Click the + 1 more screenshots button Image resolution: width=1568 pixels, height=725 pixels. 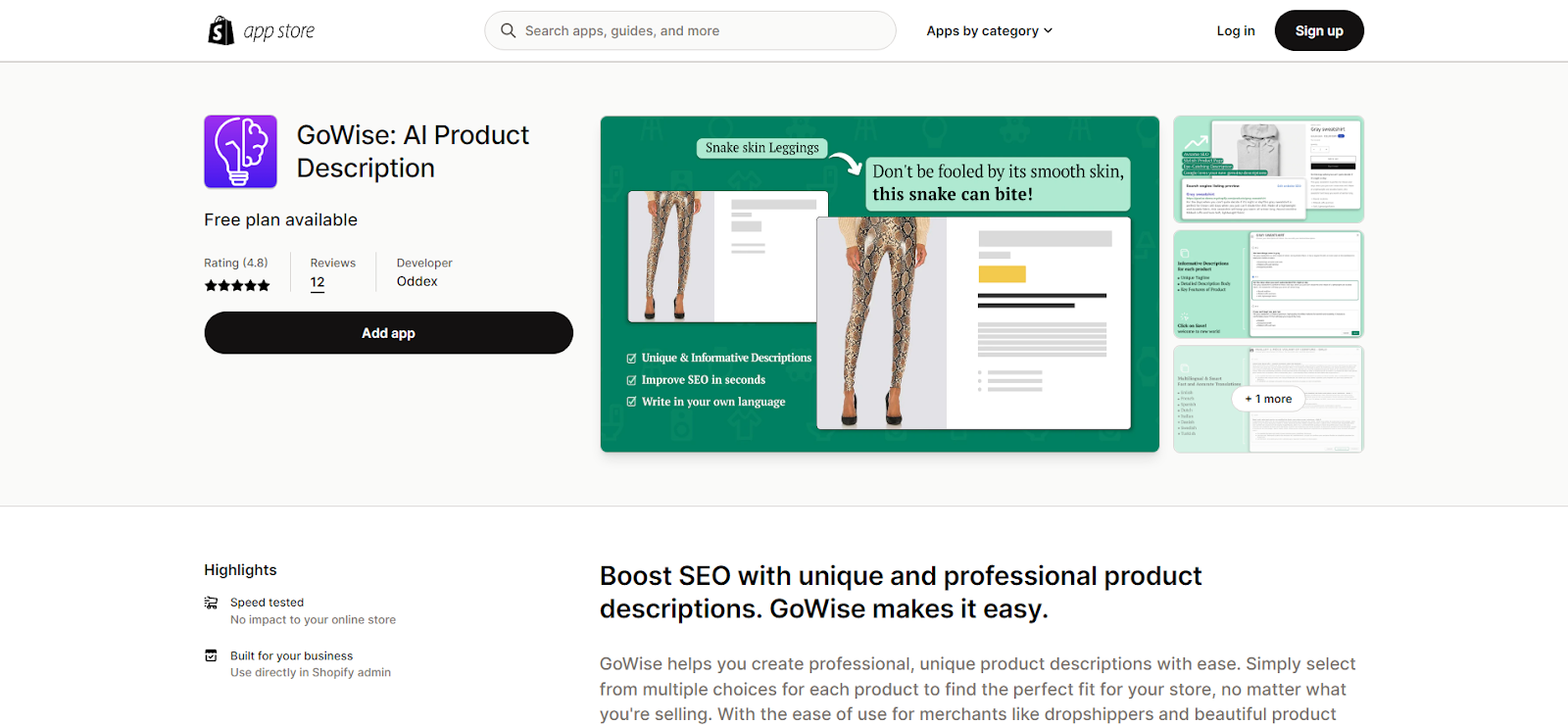pos(1268,399)
